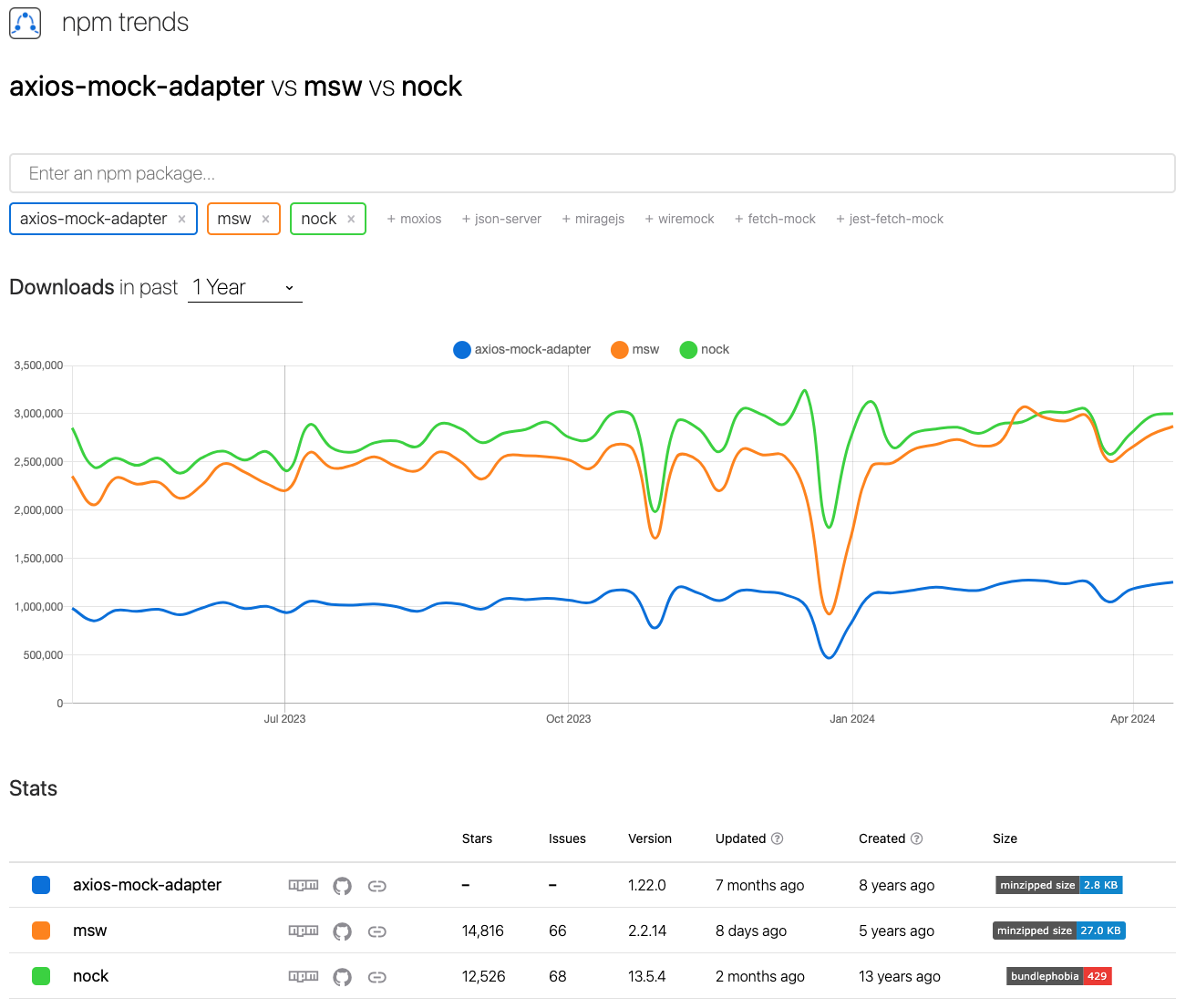The image size is (1196, 1008).
Task: Click the Issues column header
Action: (x=567, y=838)
